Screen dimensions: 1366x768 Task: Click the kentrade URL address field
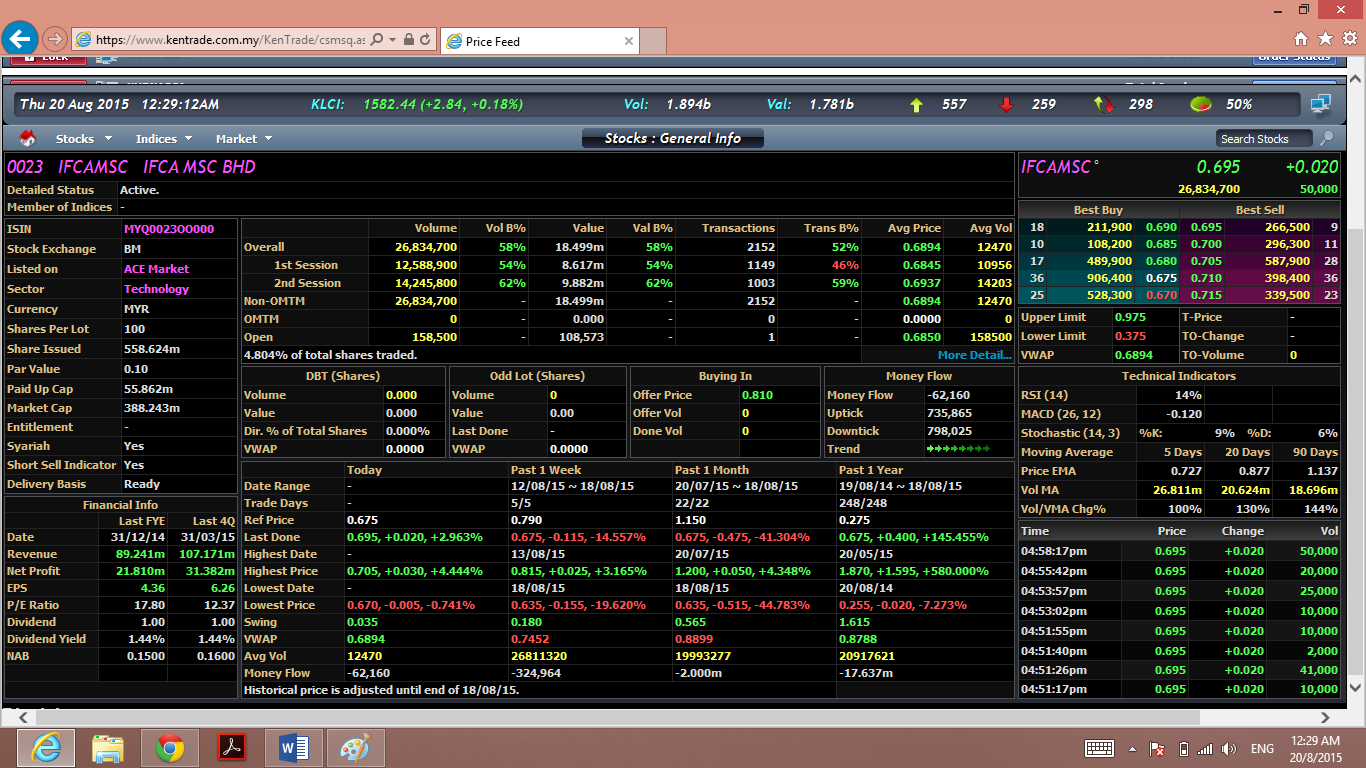pyautogui.click(x=230, y=40)
